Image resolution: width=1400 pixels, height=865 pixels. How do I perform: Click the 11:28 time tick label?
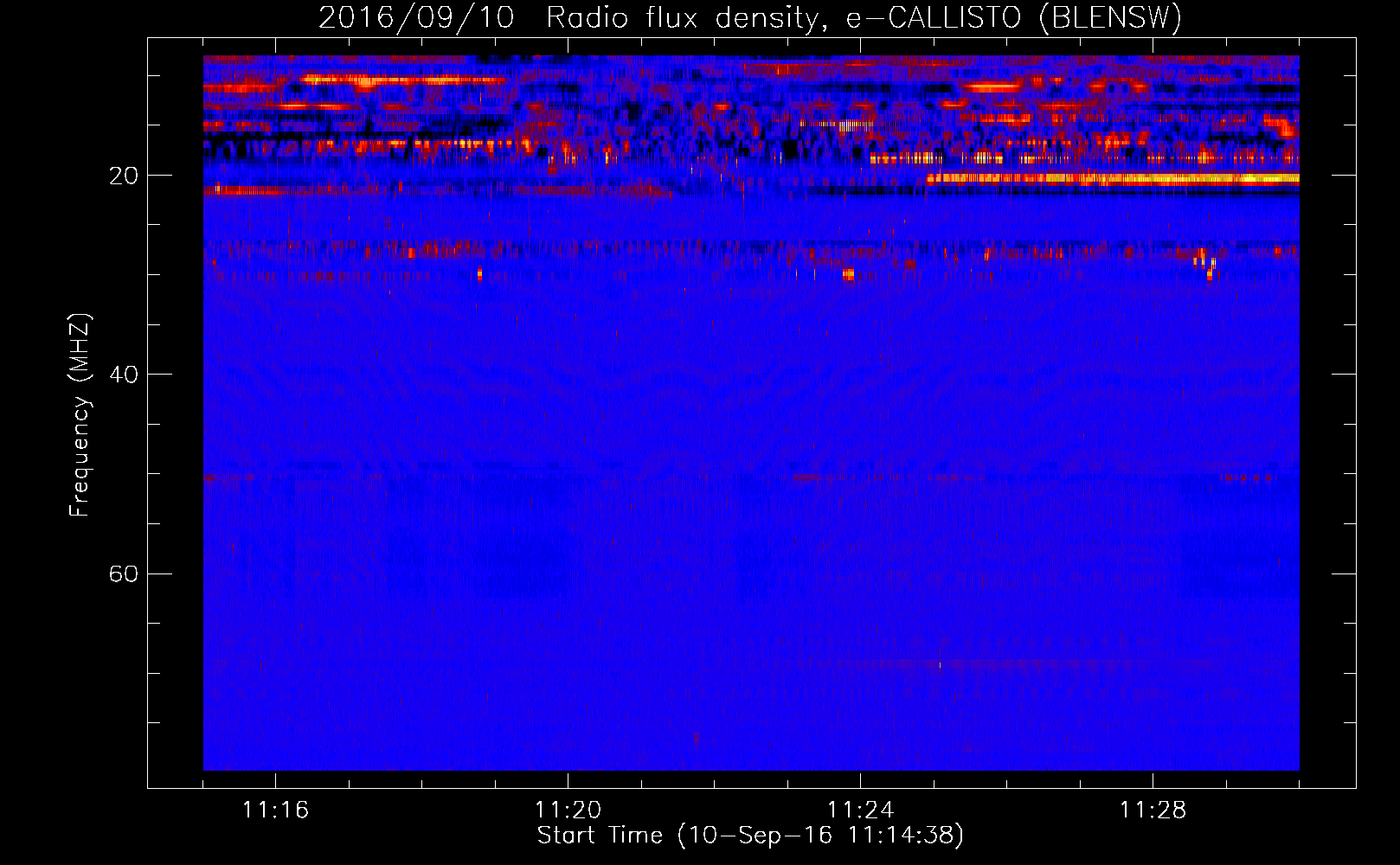point(1153,811)
